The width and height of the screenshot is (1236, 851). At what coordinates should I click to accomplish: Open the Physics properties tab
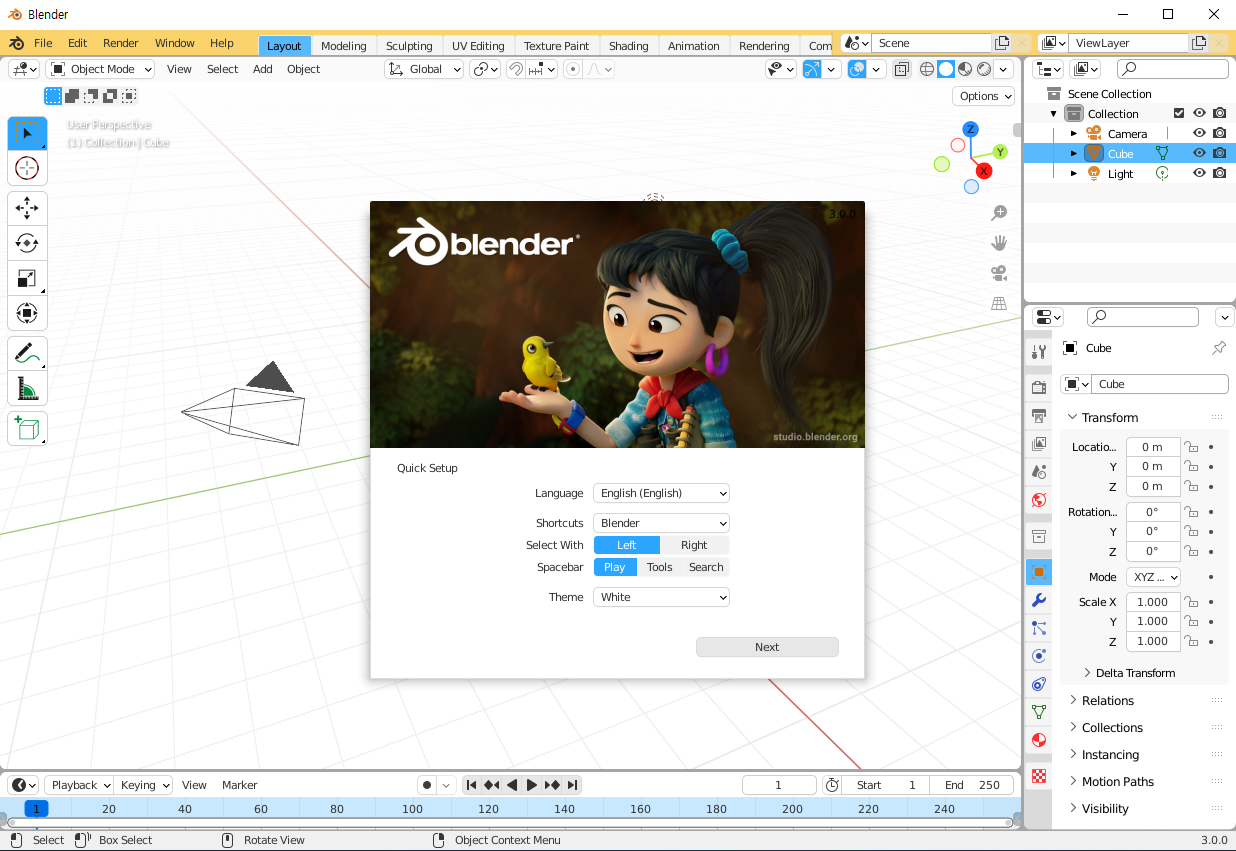[x=1039, y=656]
